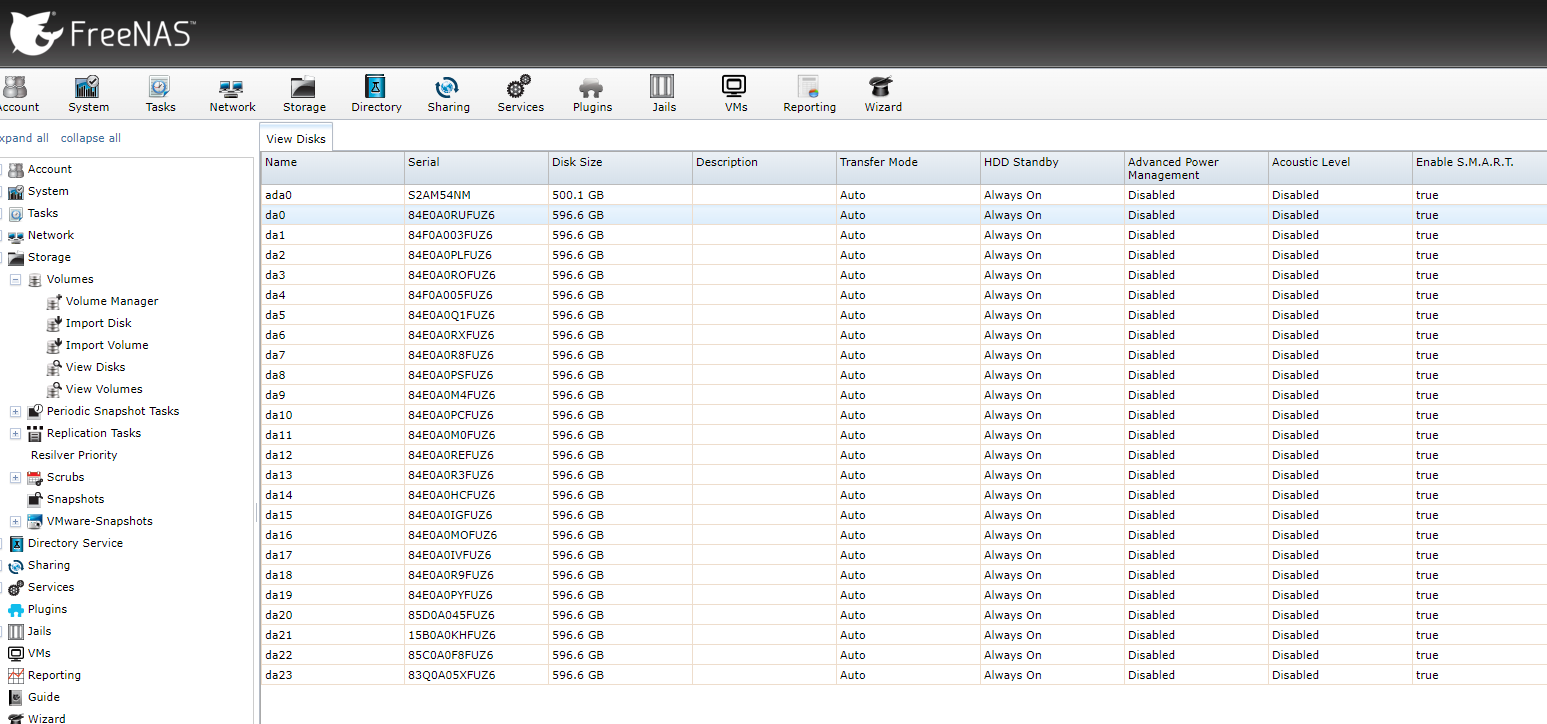Open Wizard in the sidebar tree

[46, 718]
